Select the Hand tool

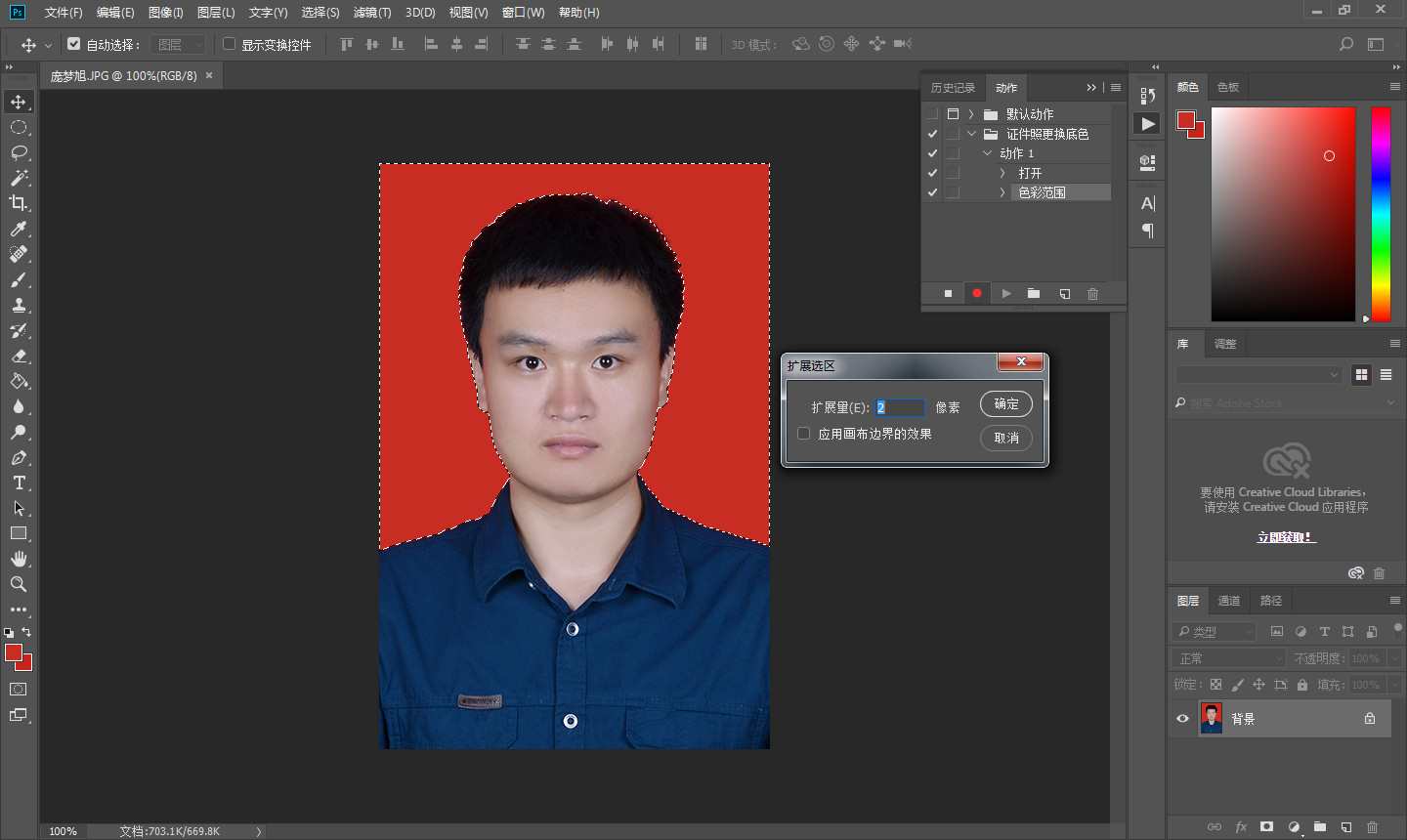(x=19, y=559)
